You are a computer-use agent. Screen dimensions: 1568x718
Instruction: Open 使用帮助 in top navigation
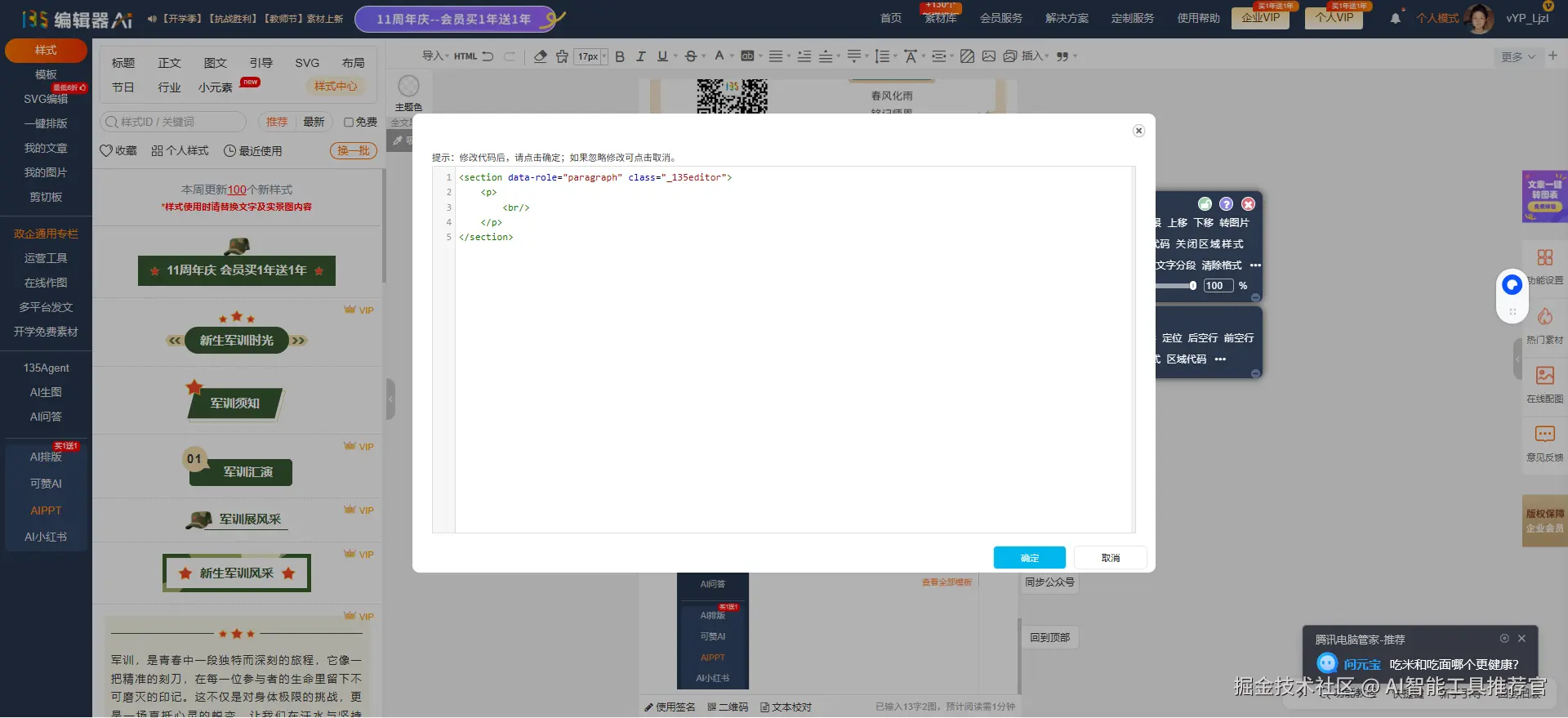pyautogui.click(x=1198, y=18)
